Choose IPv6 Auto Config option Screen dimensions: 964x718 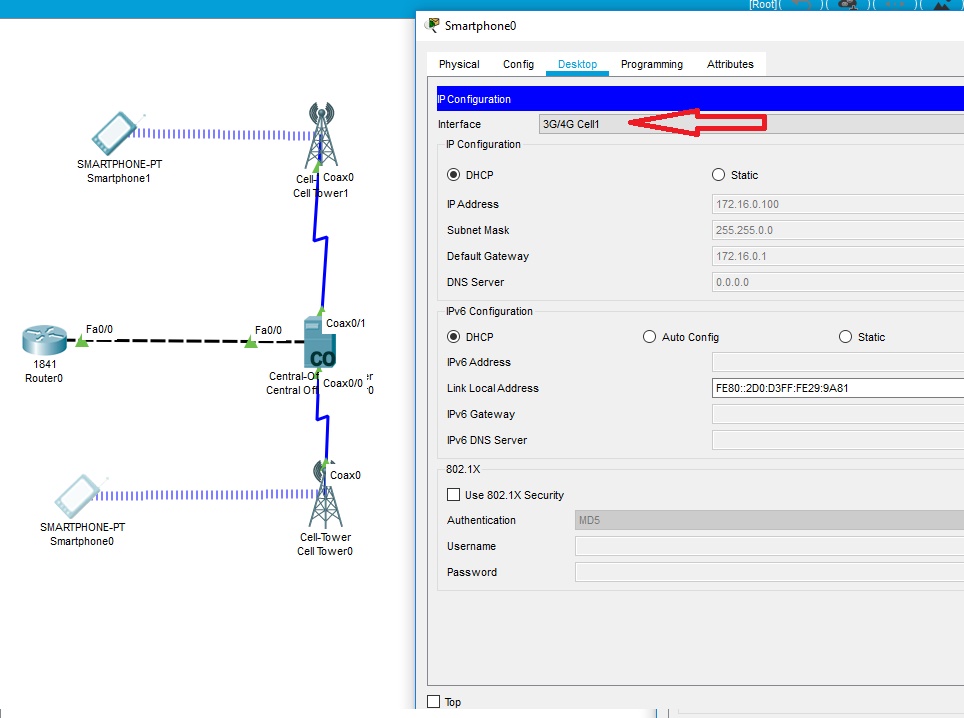(x=650, y=337)
